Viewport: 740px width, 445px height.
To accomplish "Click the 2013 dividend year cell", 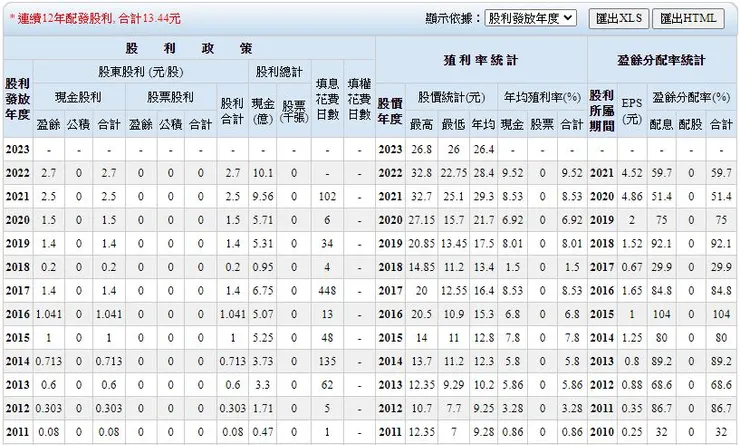I will click(x=17, y=385).
